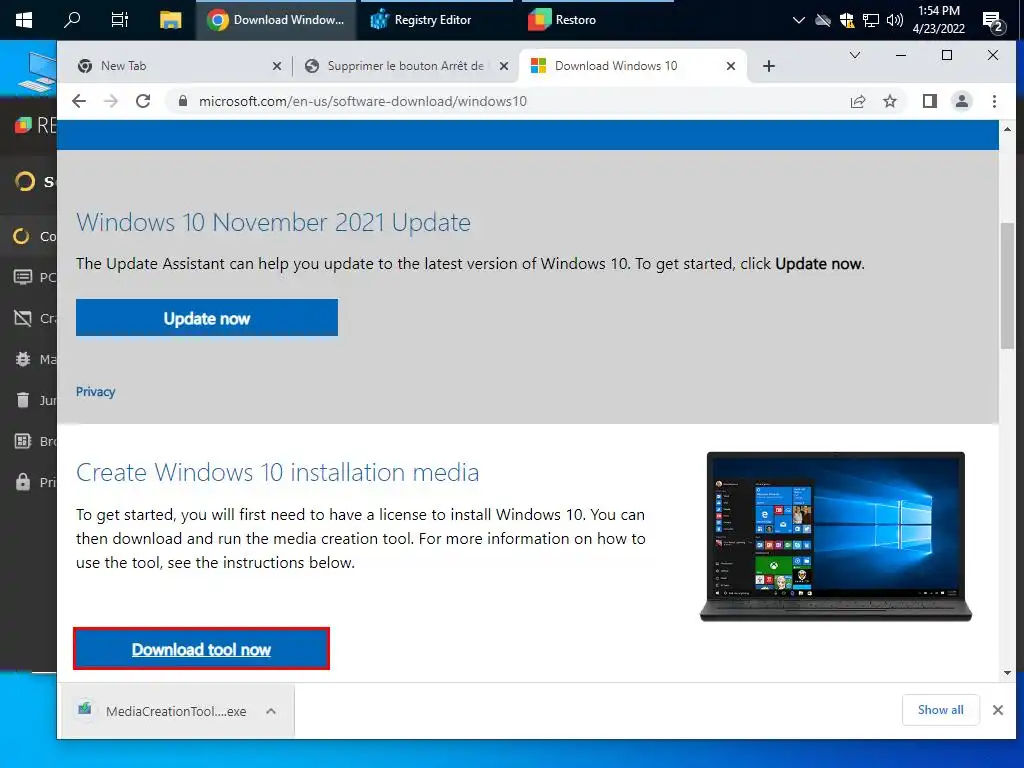
Task: Select the privacy lock icon in Restoro
Action: 23,482
